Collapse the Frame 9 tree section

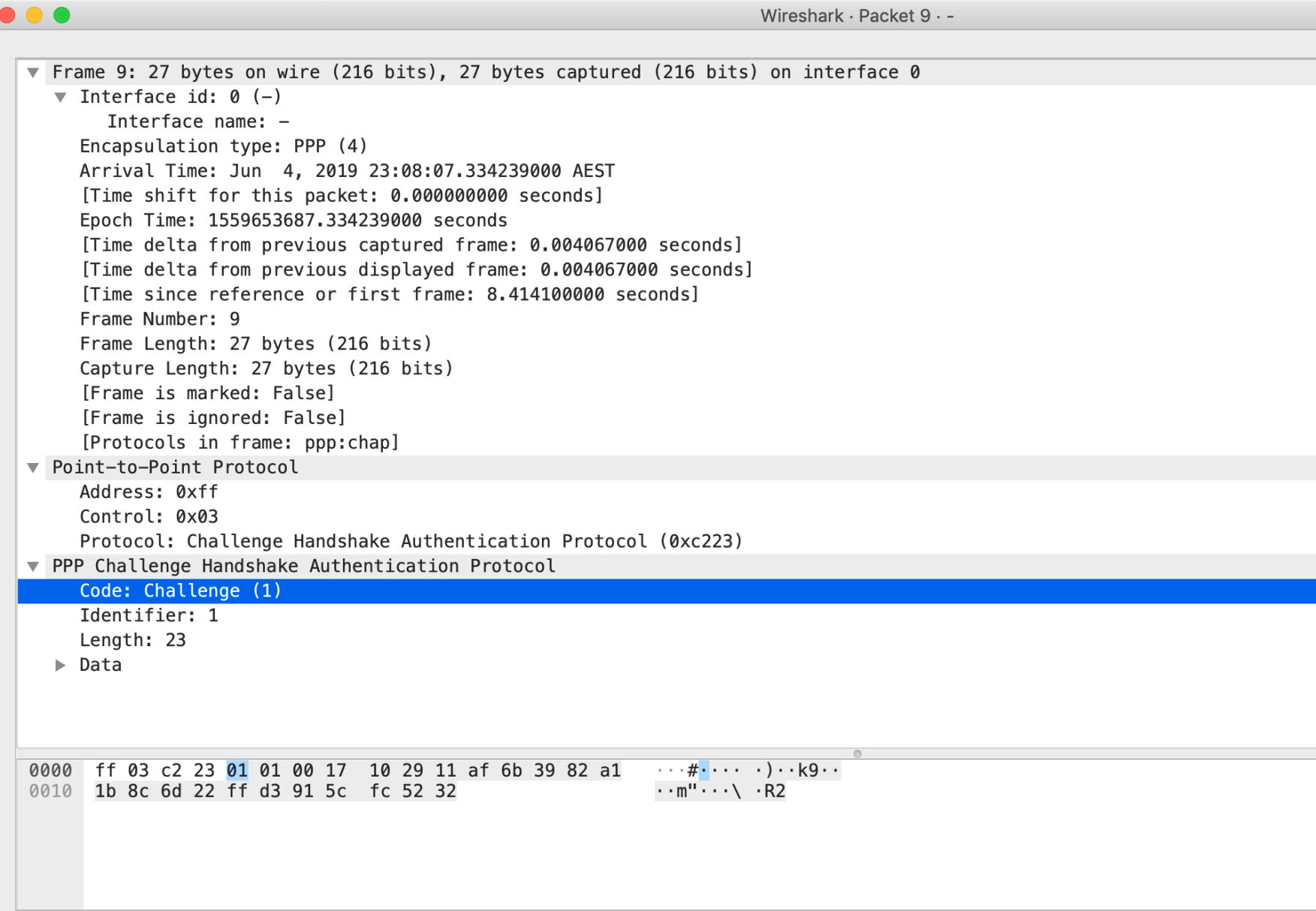(x=33, y=72)
